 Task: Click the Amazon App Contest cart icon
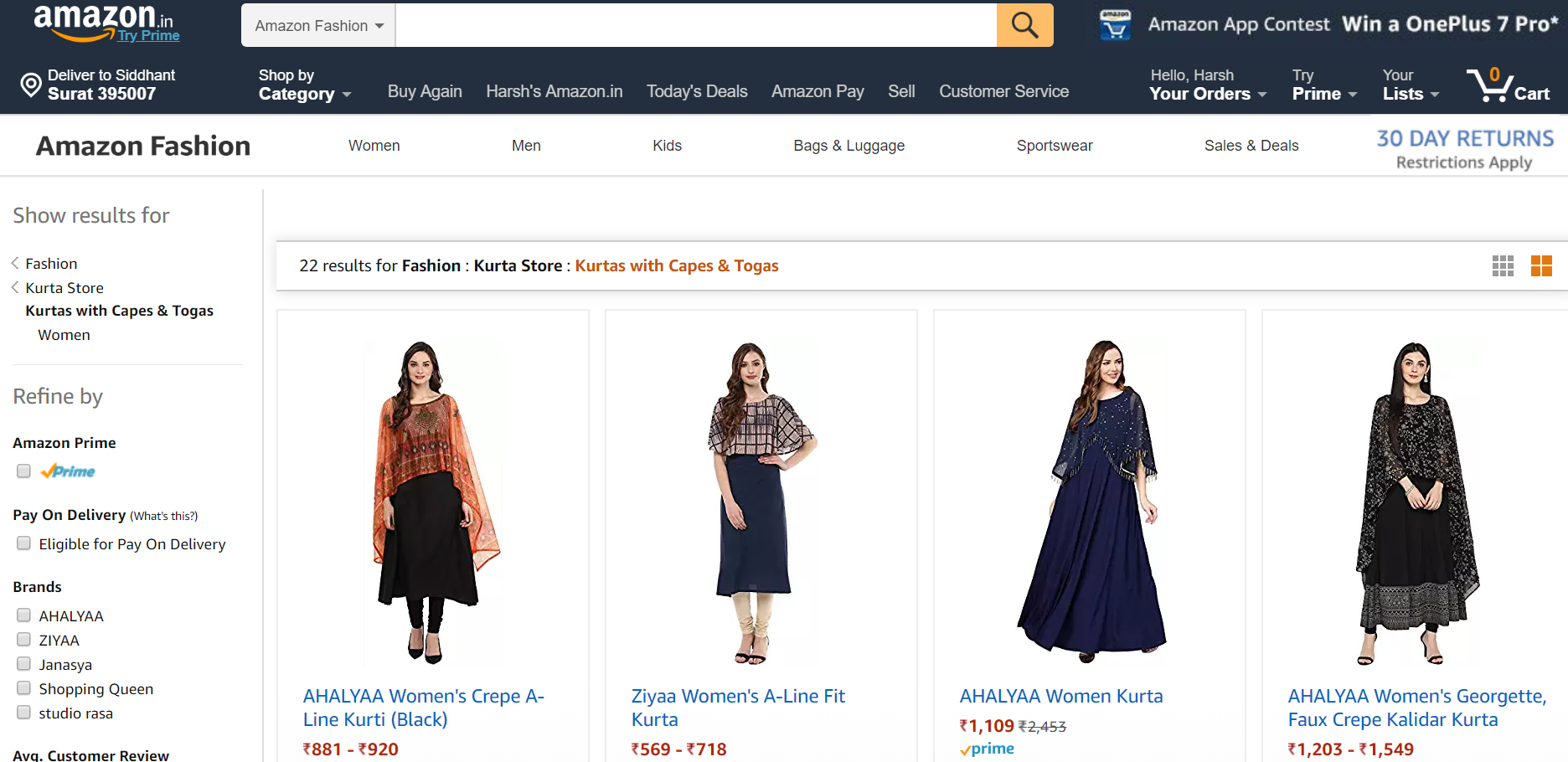click(1115, 25)
